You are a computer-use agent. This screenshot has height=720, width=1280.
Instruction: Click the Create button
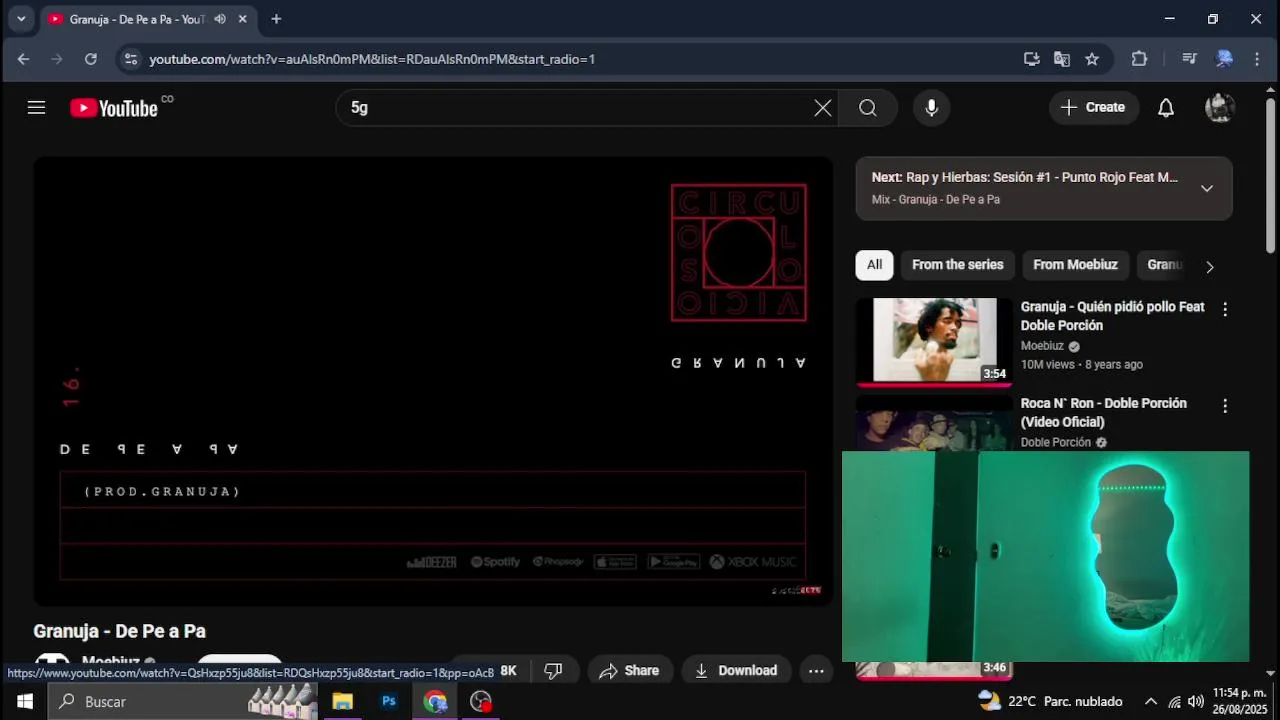1093,108
